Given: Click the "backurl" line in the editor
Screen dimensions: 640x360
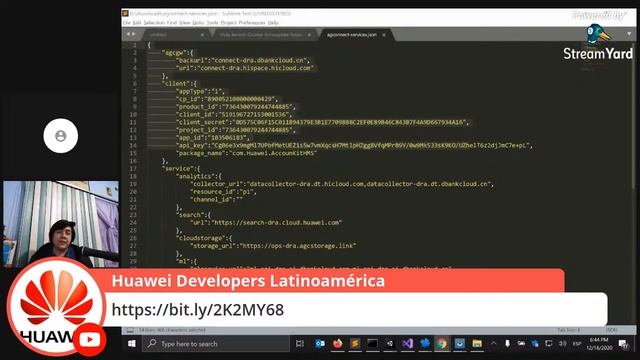Looking at the screenshot, I should coord(243,60).
